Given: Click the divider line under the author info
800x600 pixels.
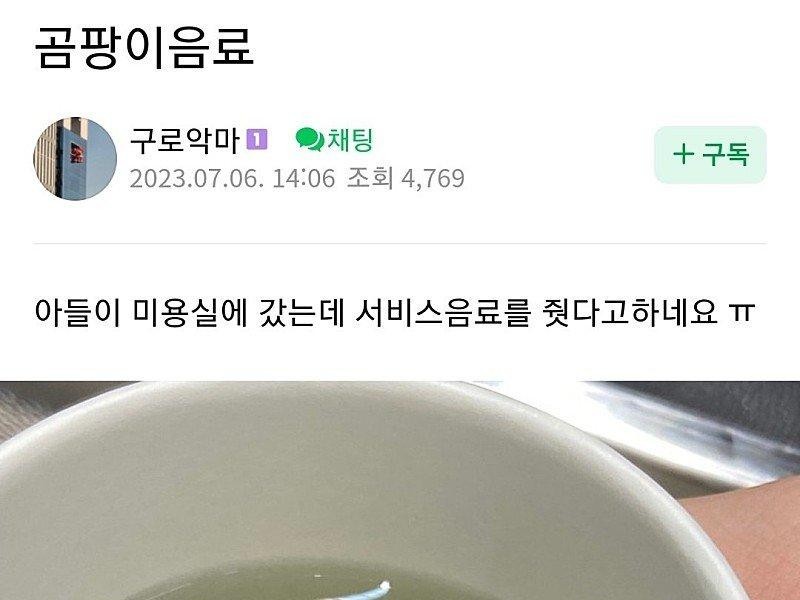Looking at the screenshot, I should coord(400,244).
